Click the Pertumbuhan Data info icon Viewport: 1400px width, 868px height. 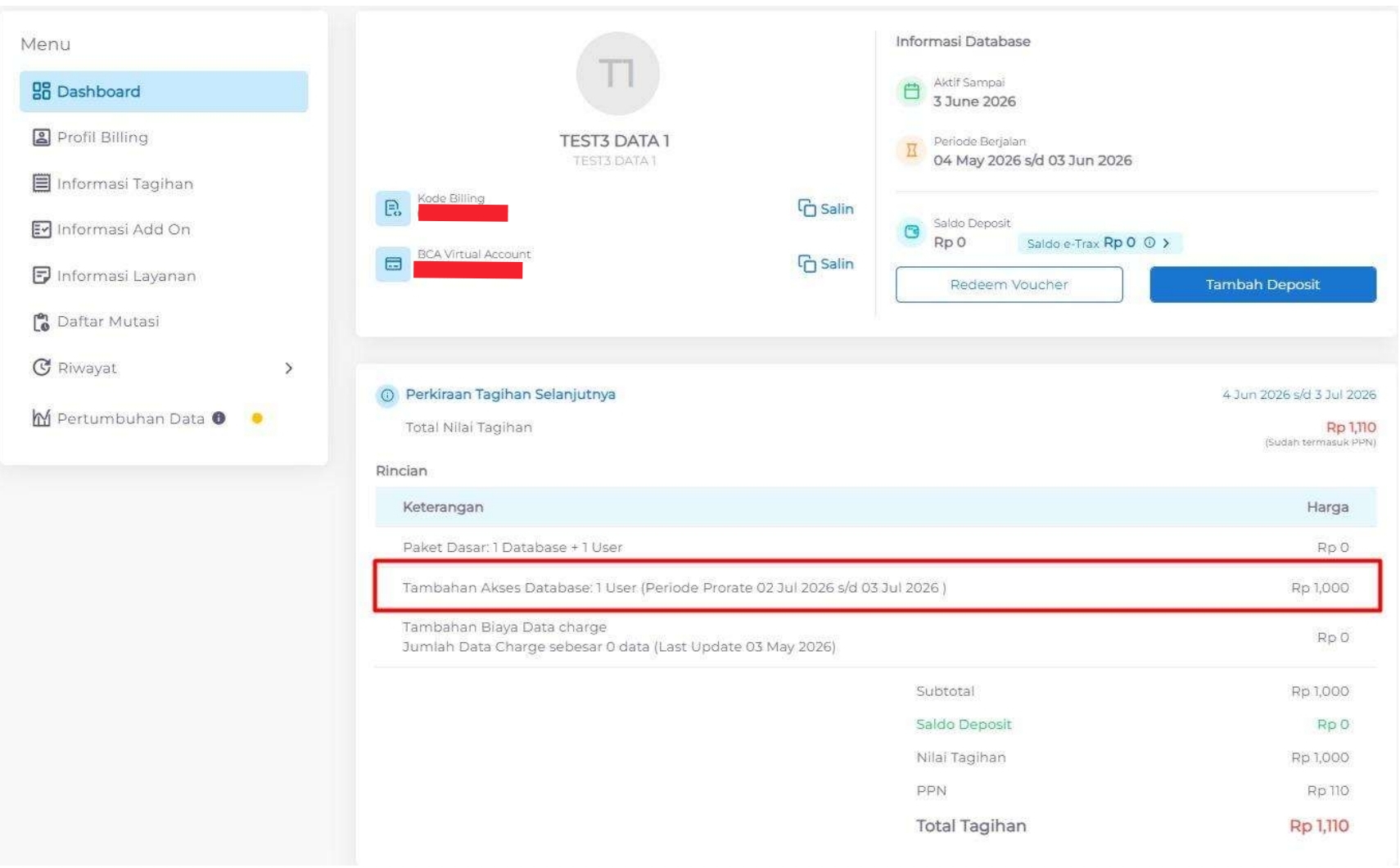[219, 418]
